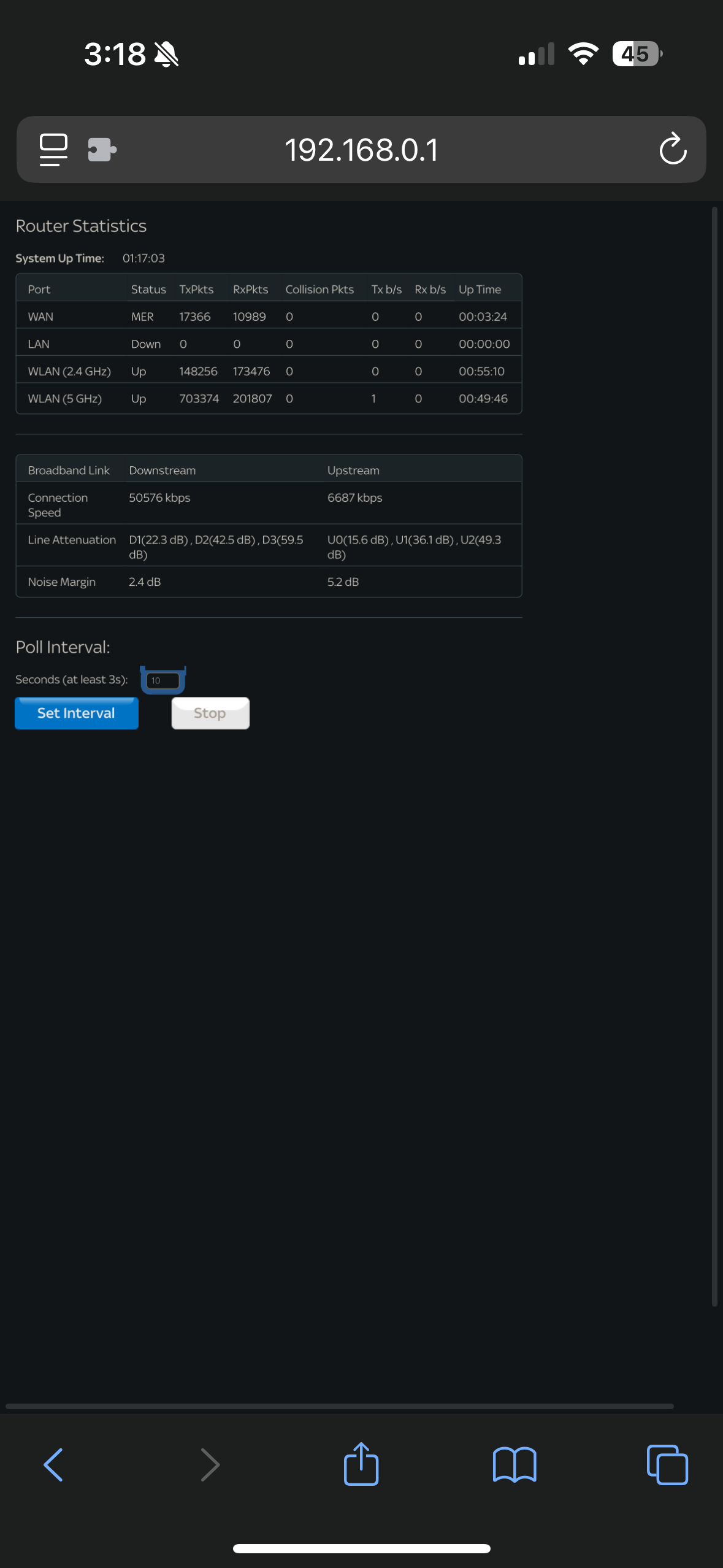Tap the horizontal scrollbar at page bottom
Viewport: 723px width, 1568px height.
(x=340, y=1406)
